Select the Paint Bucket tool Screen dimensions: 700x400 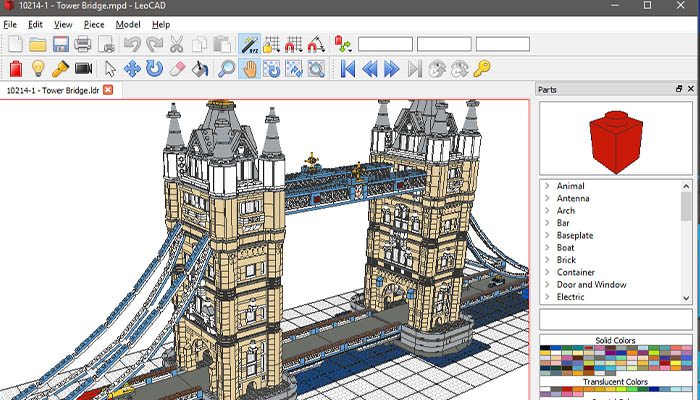click(200, 68)
